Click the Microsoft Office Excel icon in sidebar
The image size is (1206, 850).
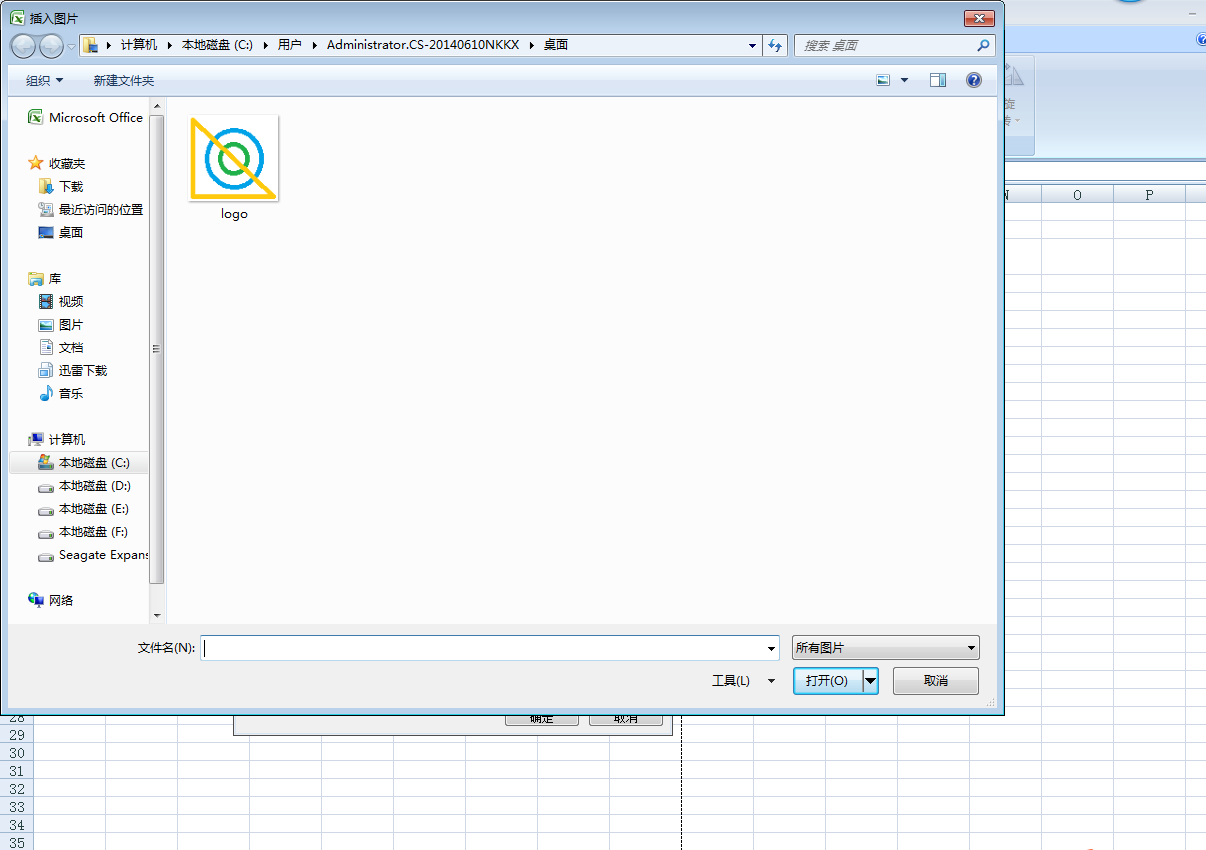(36, 117)
